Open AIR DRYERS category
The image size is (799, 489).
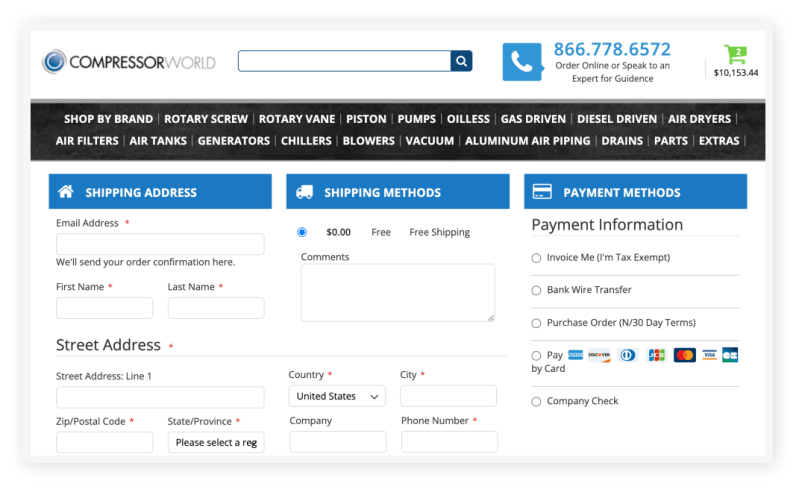tap(700, 119)
